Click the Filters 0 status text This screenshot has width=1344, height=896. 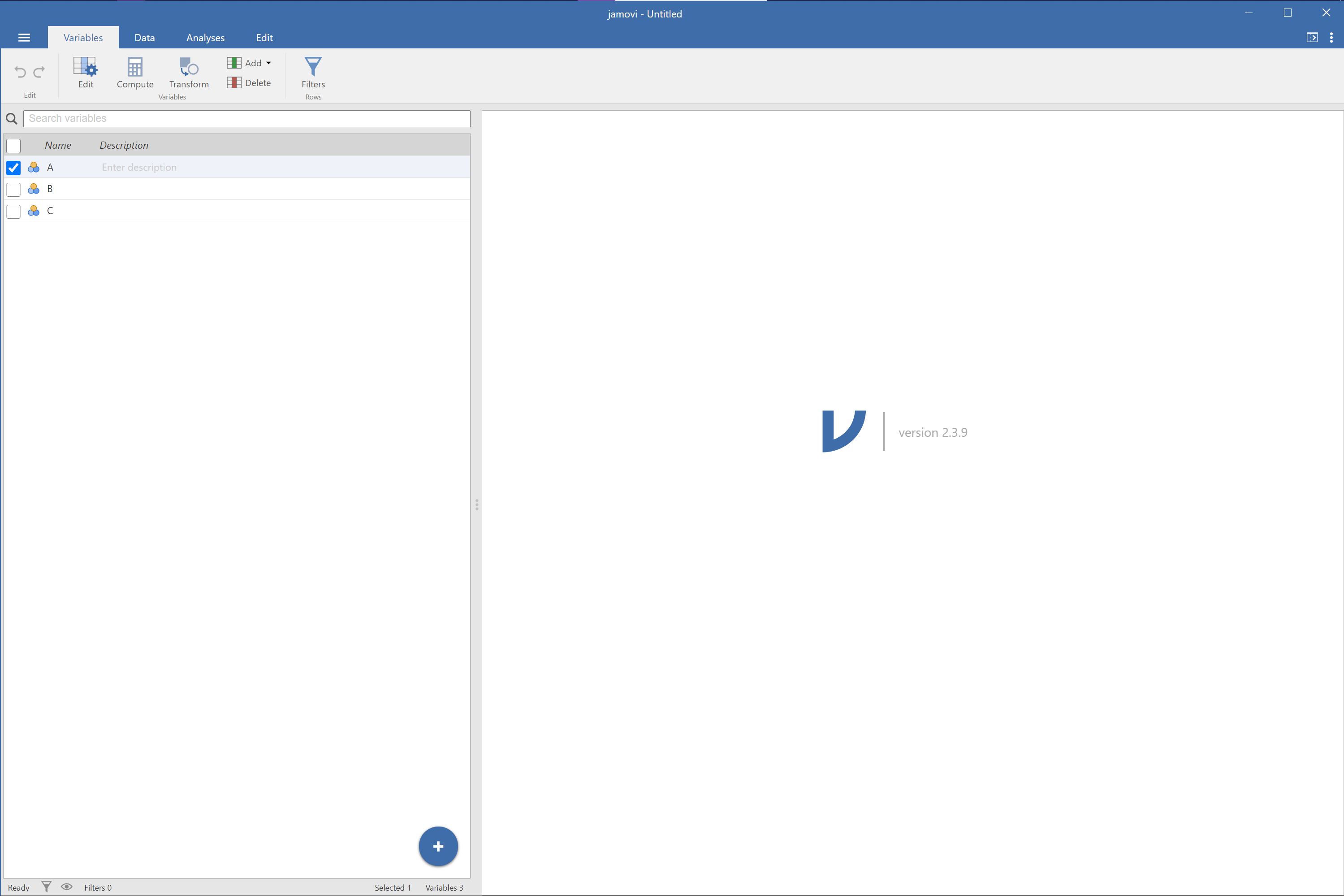coord(98,887)
